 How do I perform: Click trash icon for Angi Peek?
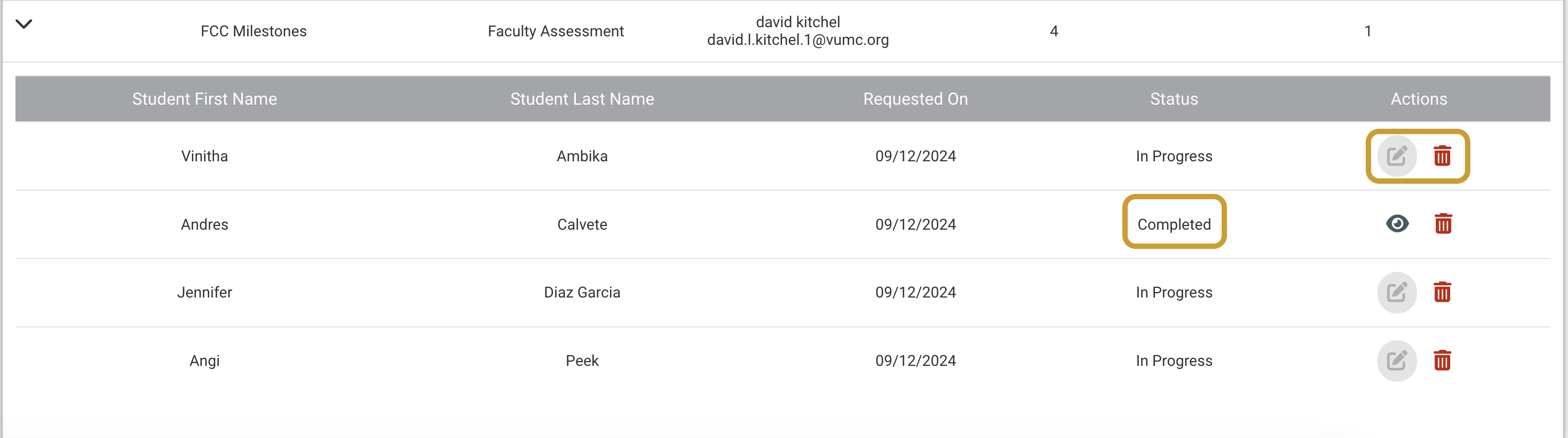1442,361
